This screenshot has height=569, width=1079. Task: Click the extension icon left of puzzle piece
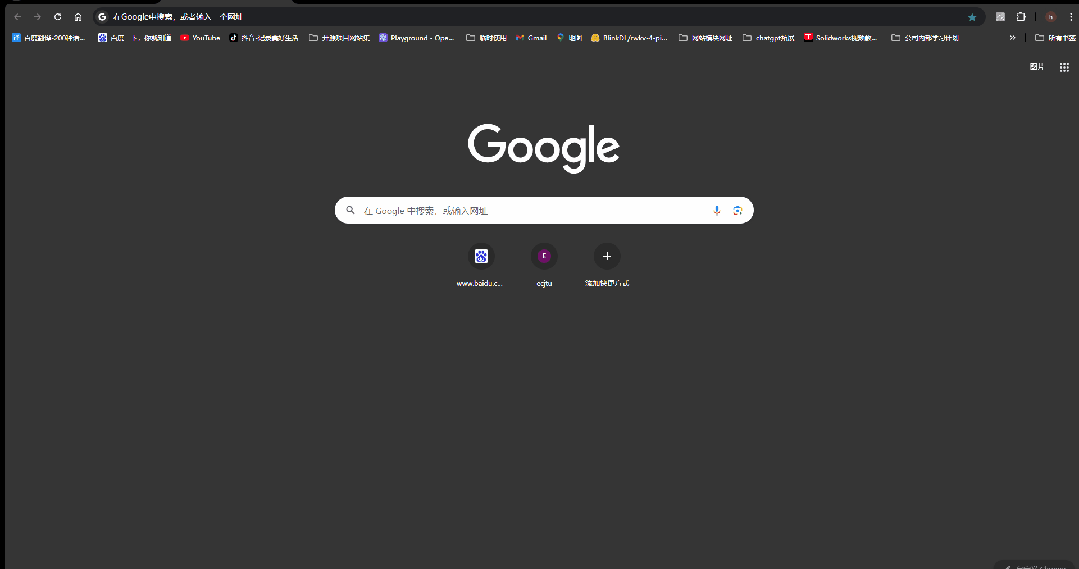click(1000, 17)
